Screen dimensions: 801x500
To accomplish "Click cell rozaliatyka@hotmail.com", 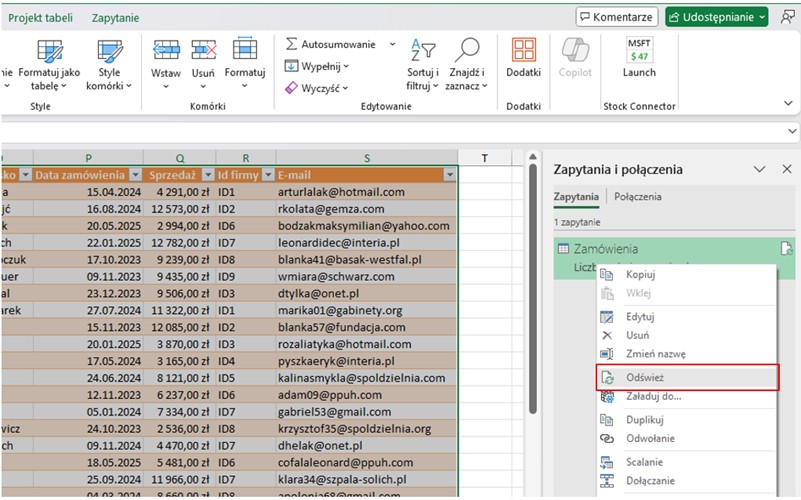I will [367, 344].
